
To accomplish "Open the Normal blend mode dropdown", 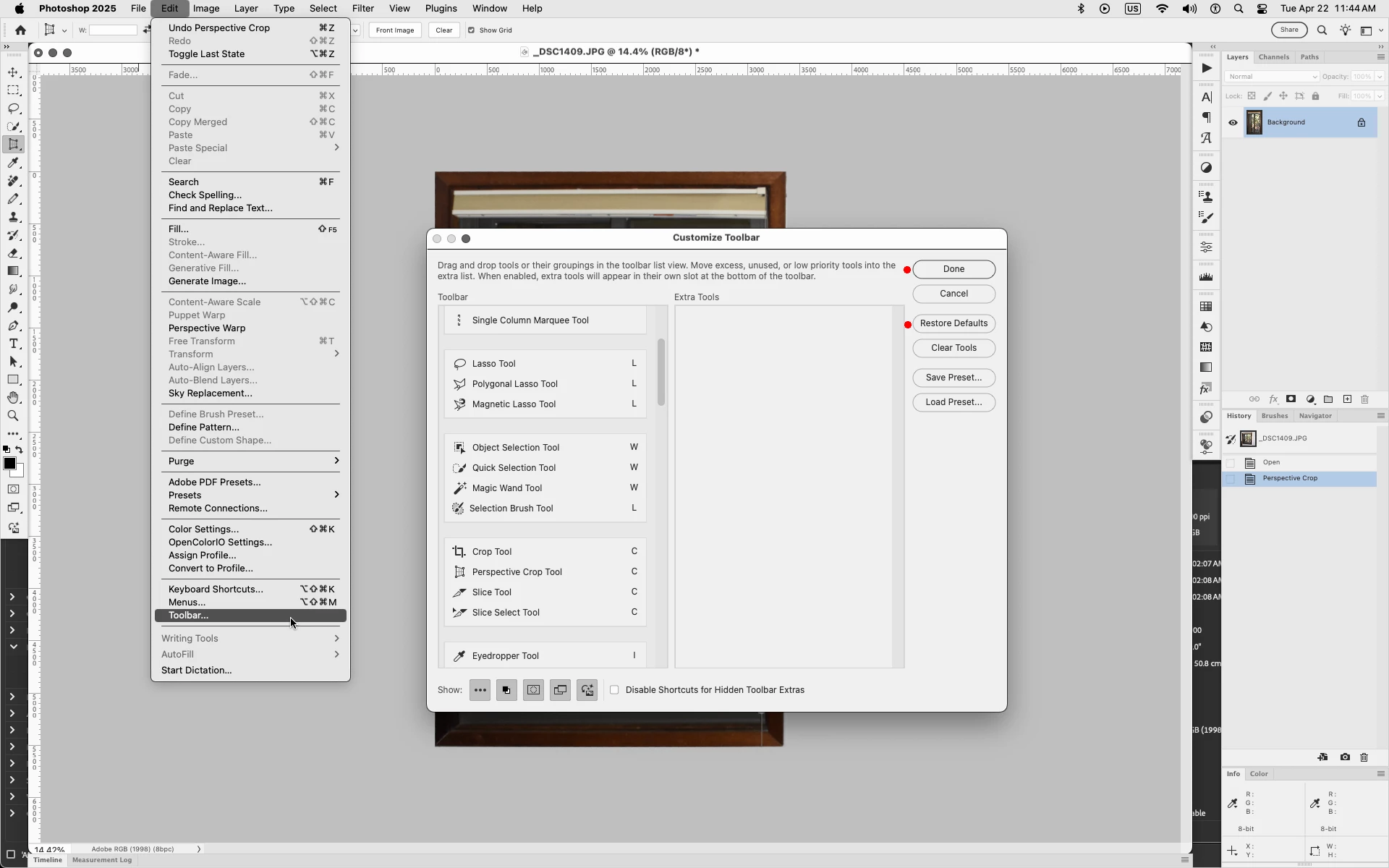I will (1272, 77).
